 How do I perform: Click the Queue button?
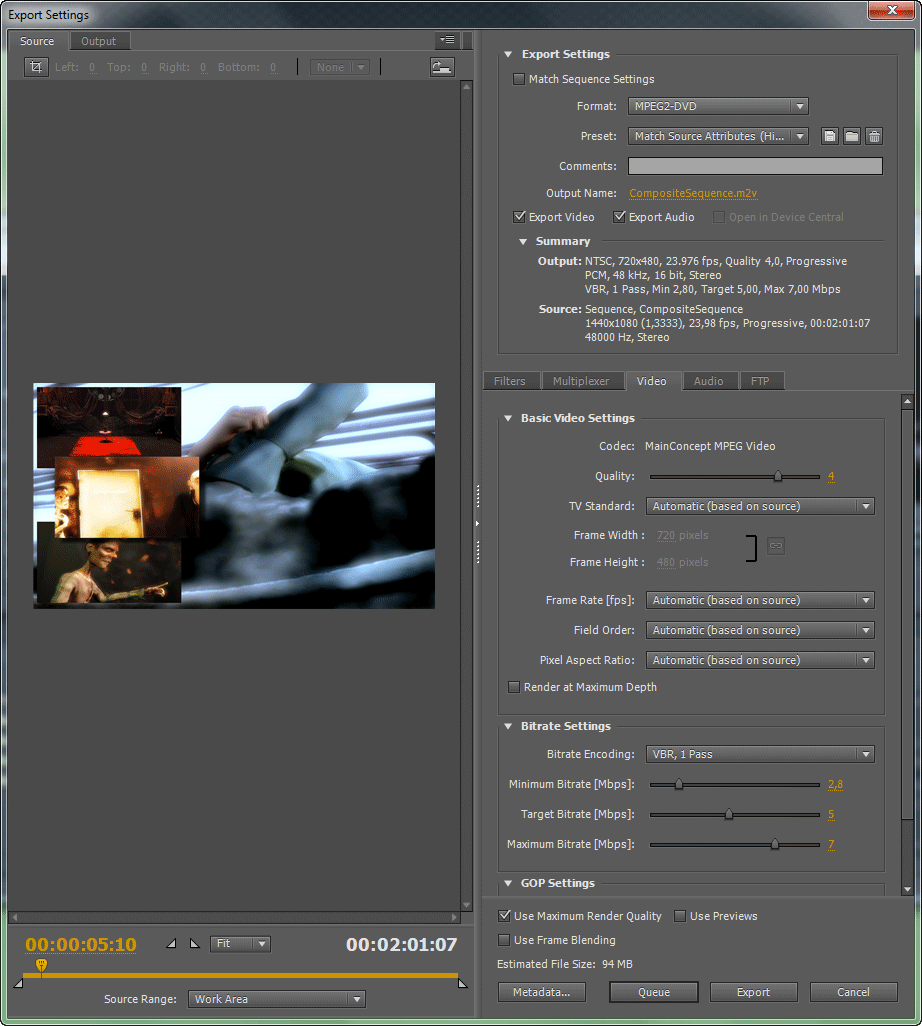tap(654, 992)
